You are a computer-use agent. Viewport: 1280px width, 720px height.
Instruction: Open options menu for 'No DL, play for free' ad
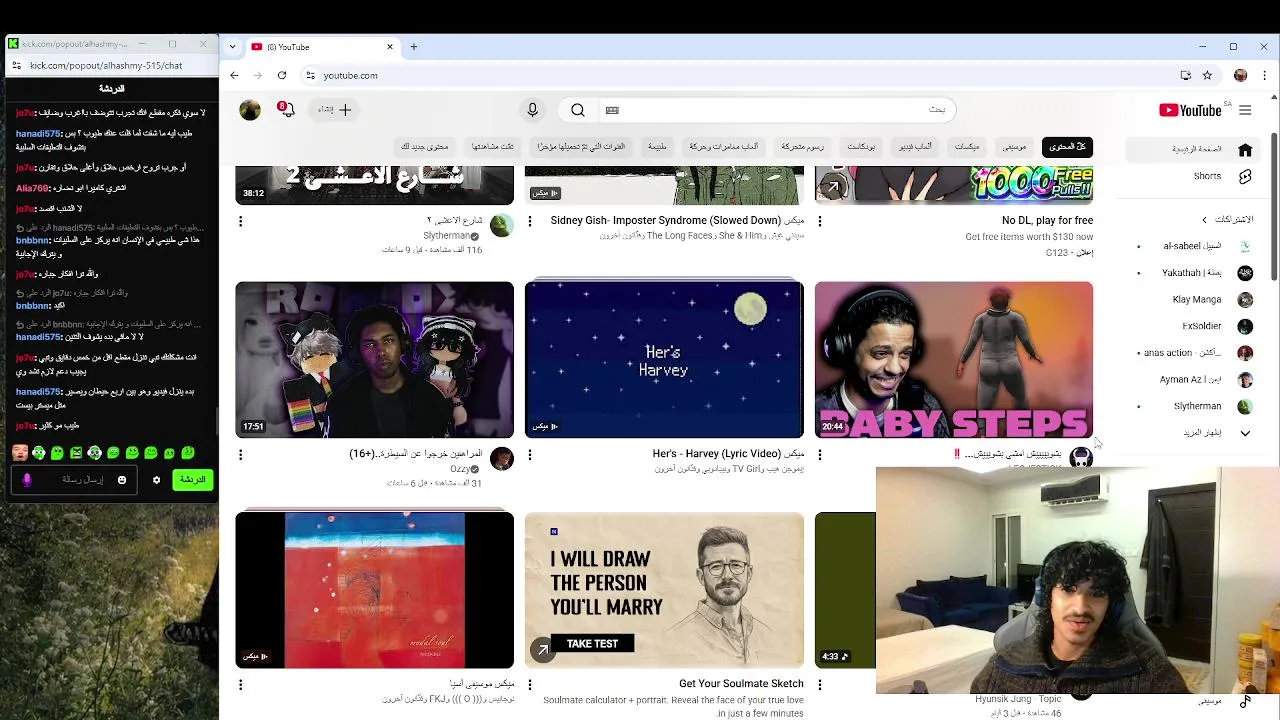820,221
